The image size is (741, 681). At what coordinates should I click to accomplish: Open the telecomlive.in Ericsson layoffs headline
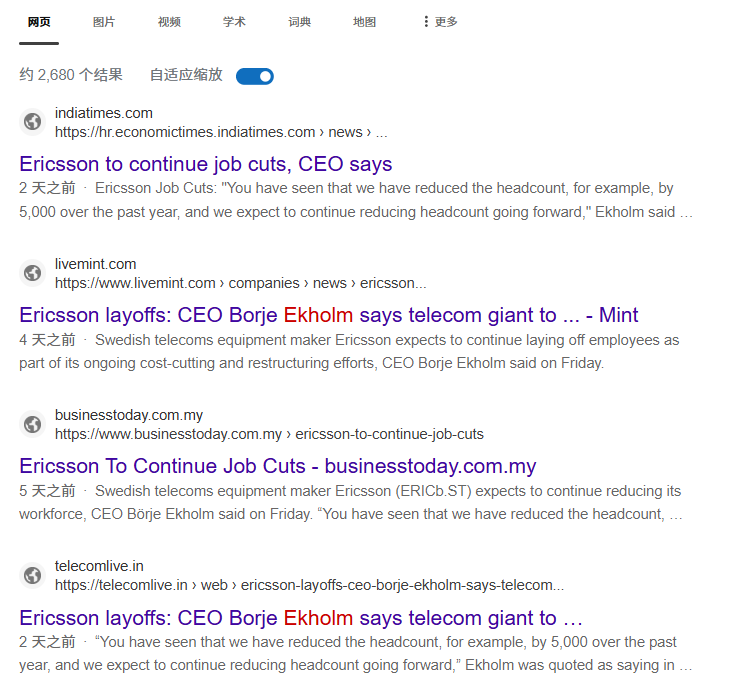301,618
